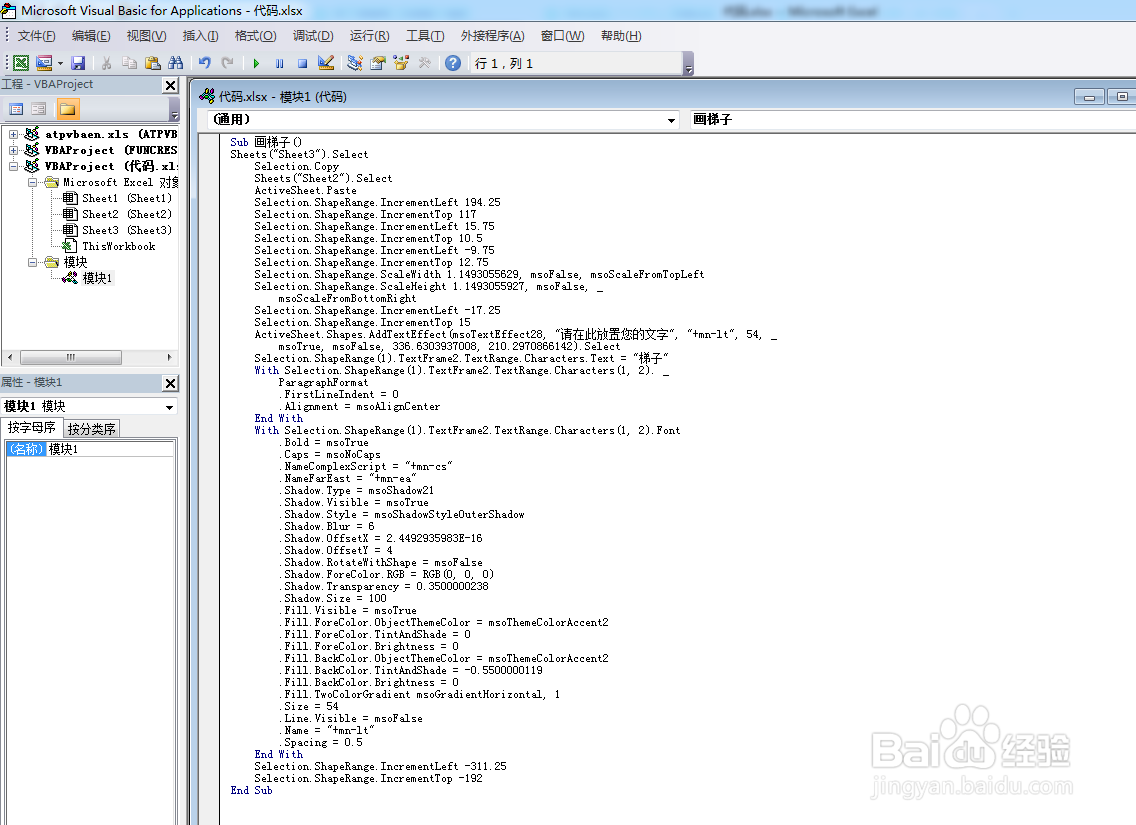The height and width of the screenshot is (825, 1136).
Task: Expand the VBAProject (FUNCRES) node
Action: pos(13,150)
